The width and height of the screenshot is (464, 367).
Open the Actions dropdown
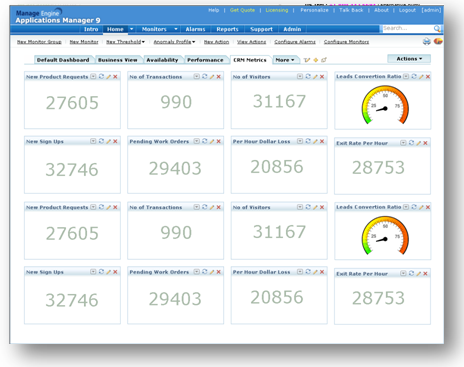(409, 59)
